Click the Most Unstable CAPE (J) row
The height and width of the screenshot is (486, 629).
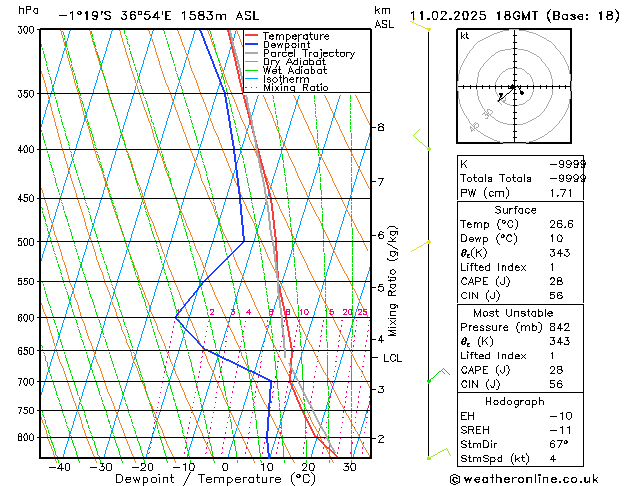point(520,370)
